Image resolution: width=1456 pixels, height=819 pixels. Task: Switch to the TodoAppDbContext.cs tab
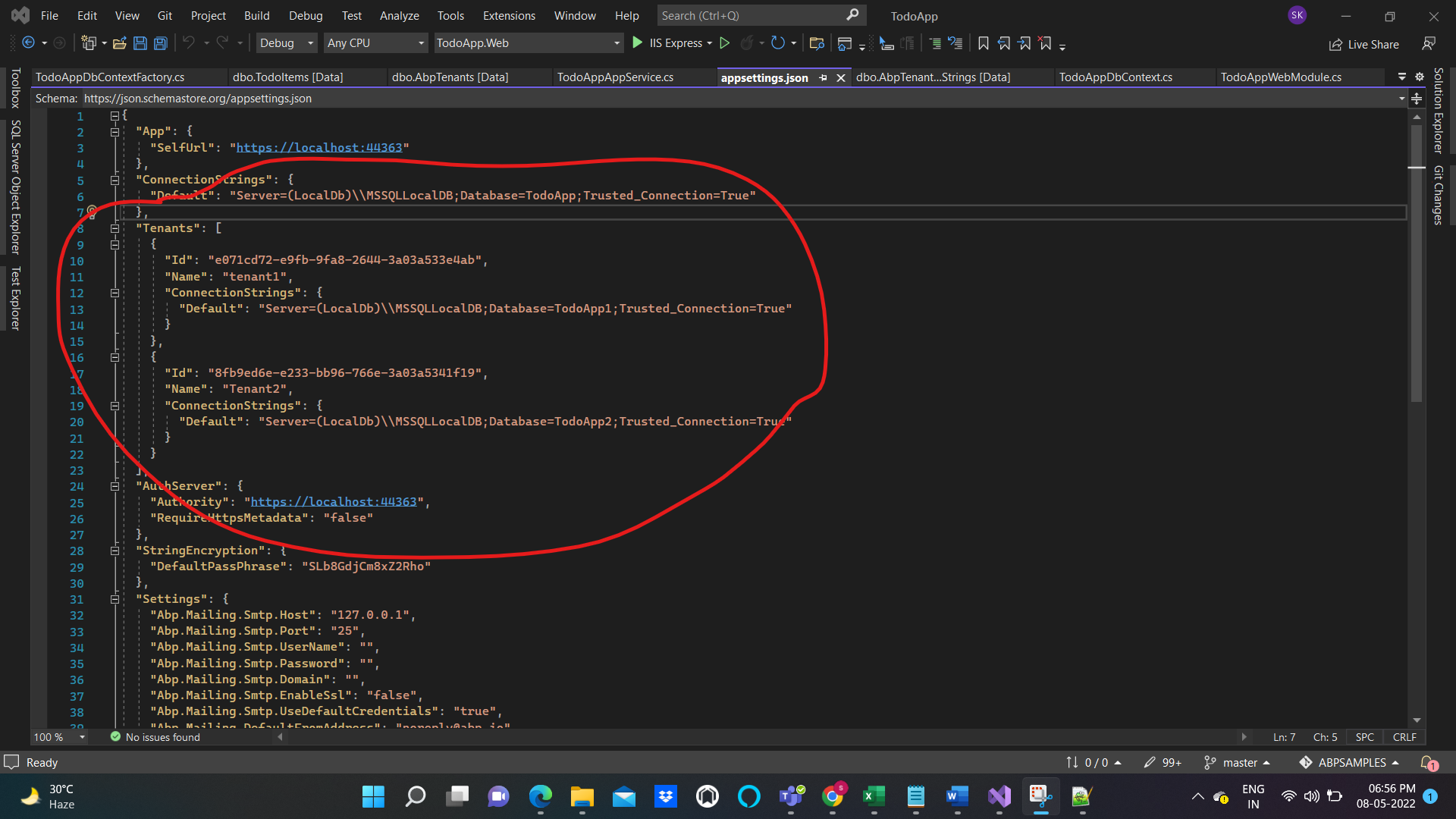1116,77
